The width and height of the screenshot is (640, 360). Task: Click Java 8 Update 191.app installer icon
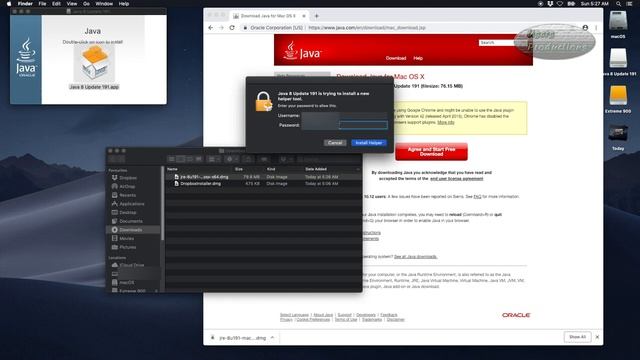tap(94, 64)
